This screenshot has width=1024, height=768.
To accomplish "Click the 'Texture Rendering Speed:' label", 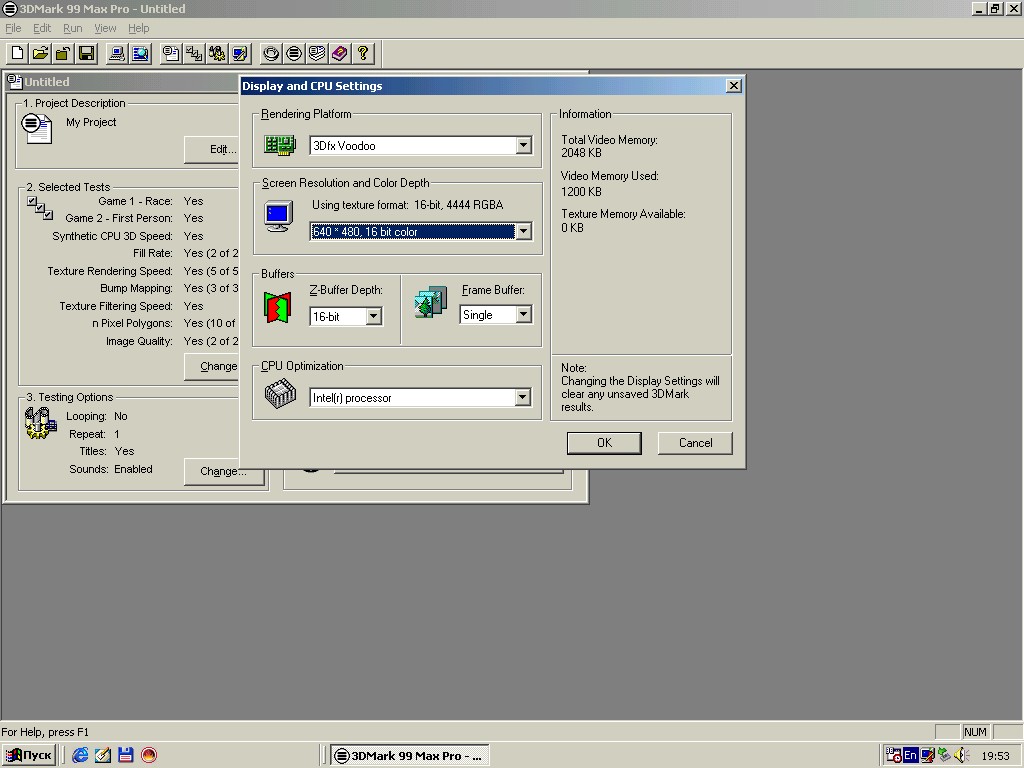I will [x=110, y=271].
